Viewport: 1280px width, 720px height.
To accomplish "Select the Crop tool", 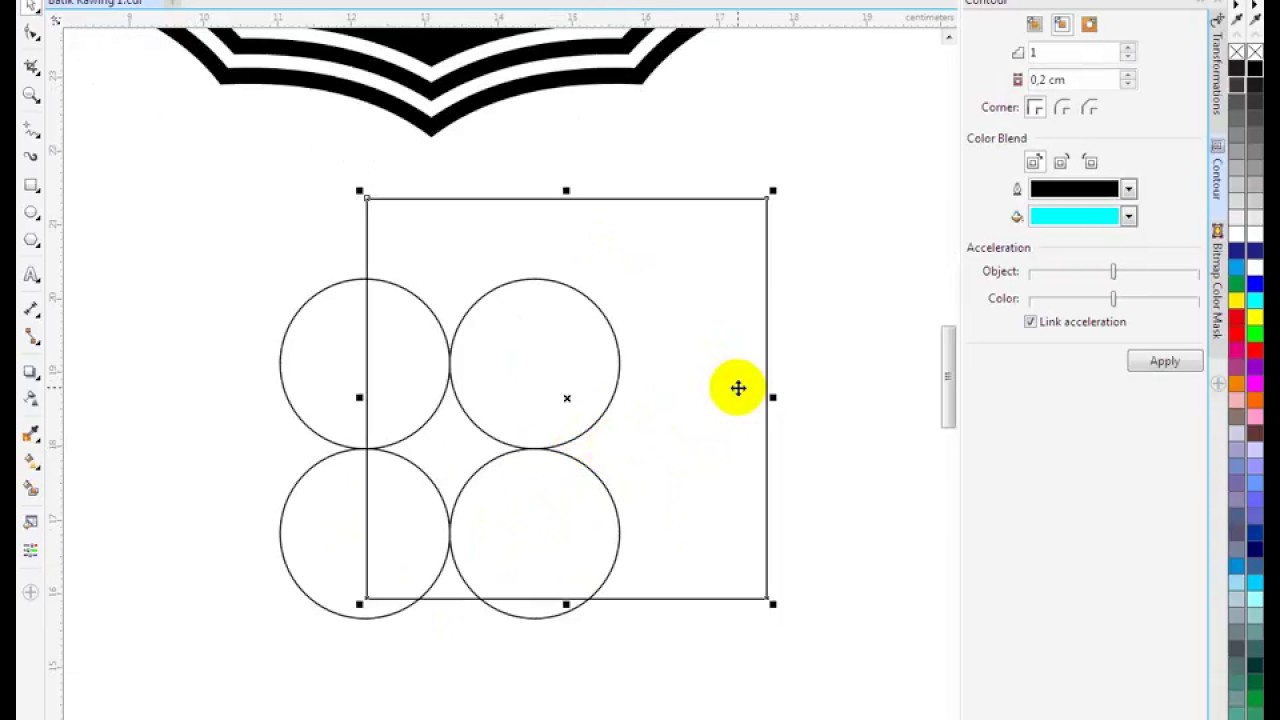I will coord(31,67).
